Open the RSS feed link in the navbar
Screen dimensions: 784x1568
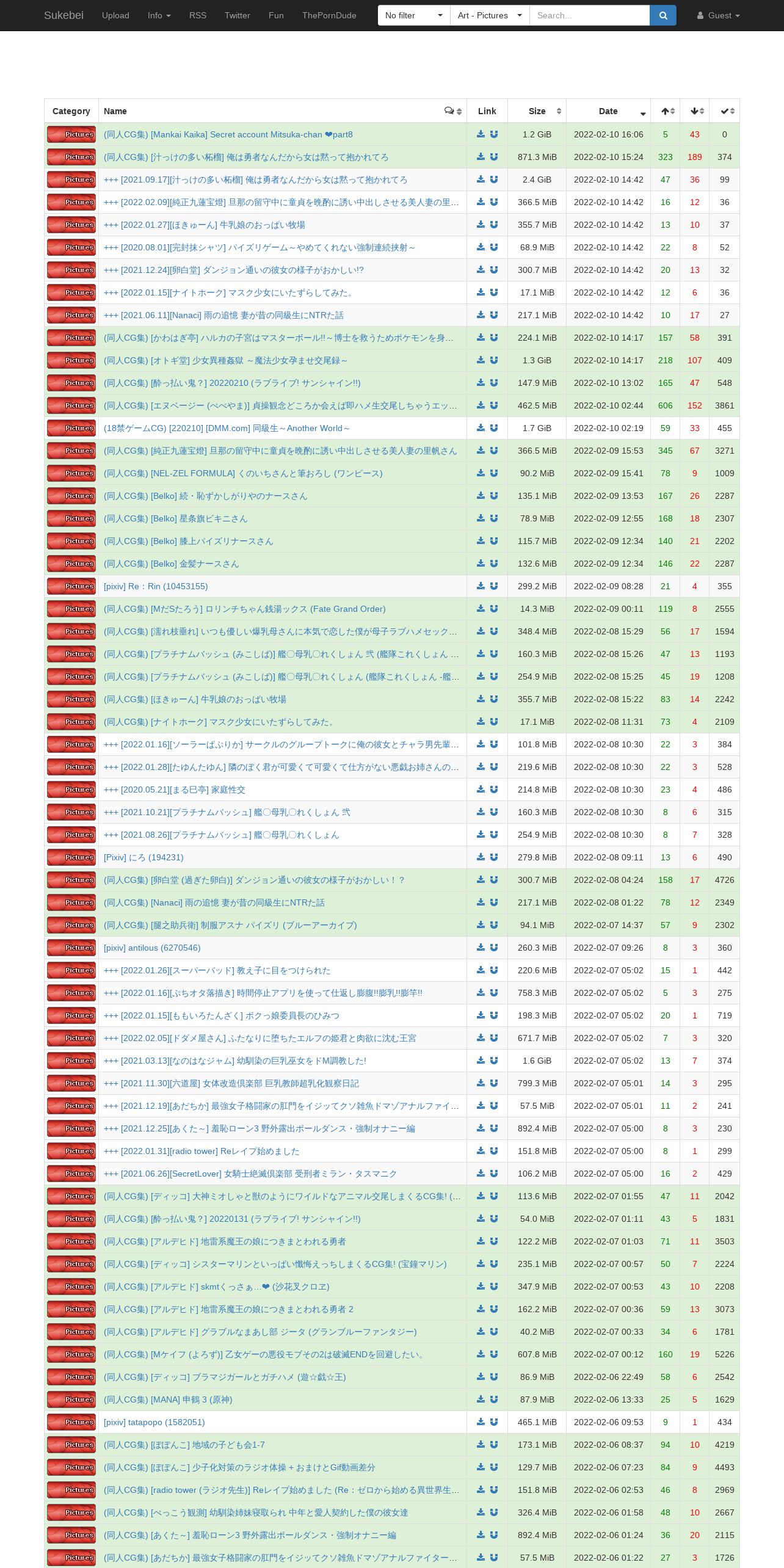click(x=198, y=15)
